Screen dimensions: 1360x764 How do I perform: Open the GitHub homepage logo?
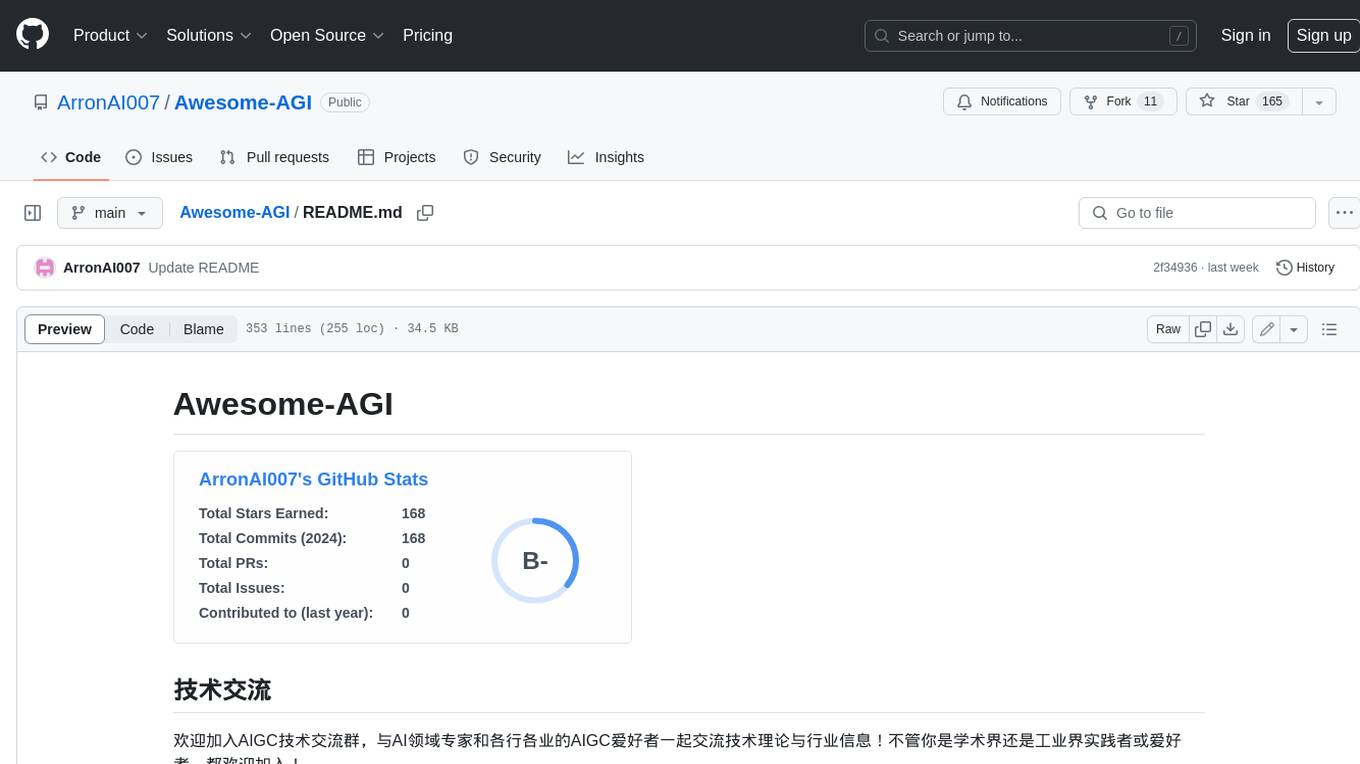tap(32, 35)
